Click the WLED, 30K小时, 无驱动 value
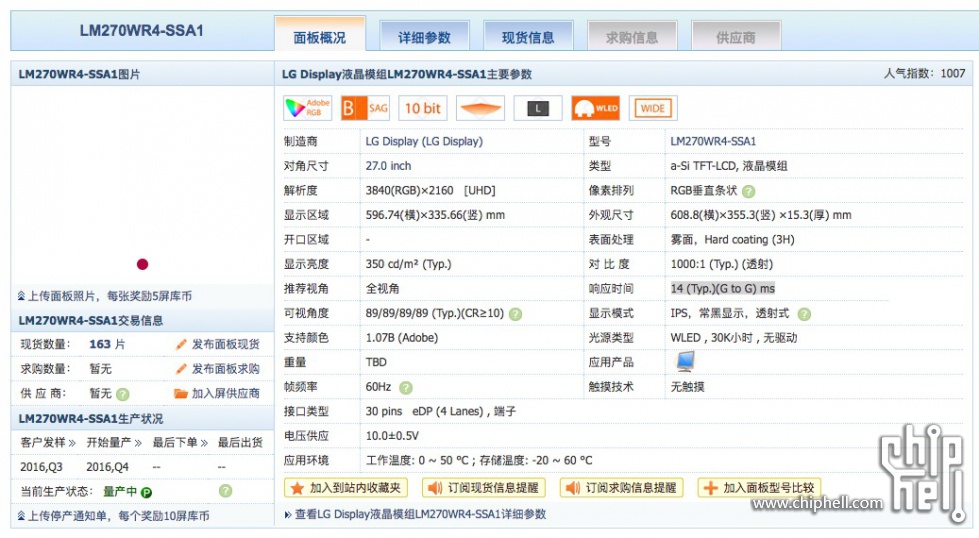The image size is (979, 538). point(734,338)
